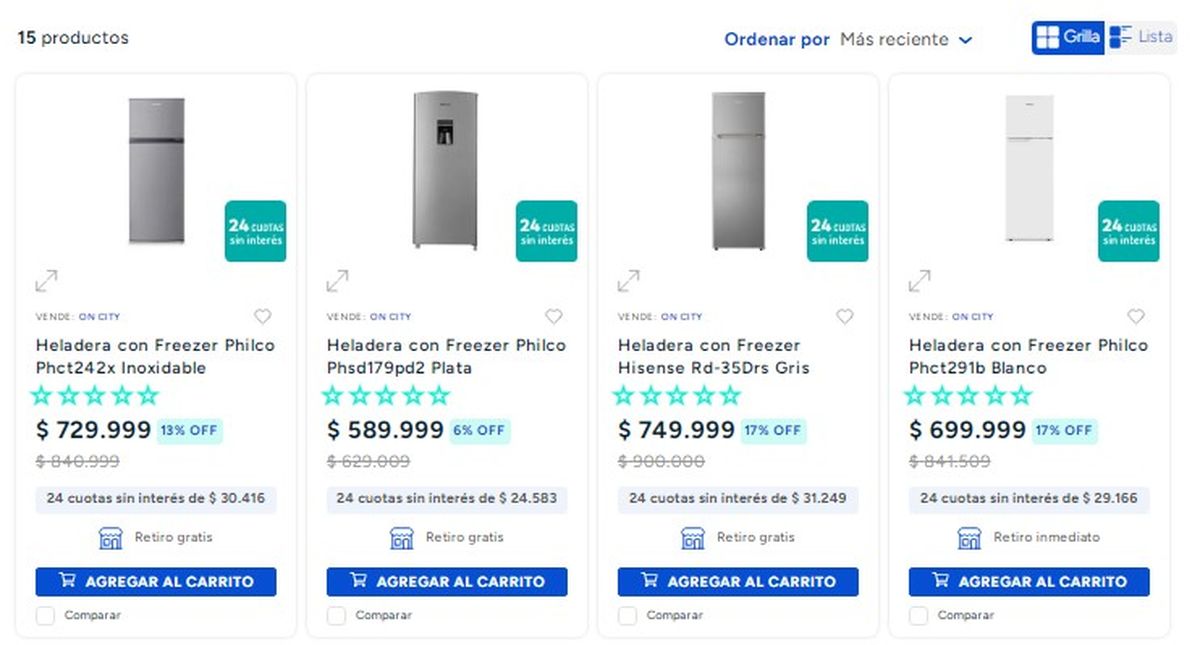Screen dimensions: 1200x645
Task: Add Philco Phct242x Inoxidable to favorites heart
Action: pyautogui.click(x=262, y=317)
